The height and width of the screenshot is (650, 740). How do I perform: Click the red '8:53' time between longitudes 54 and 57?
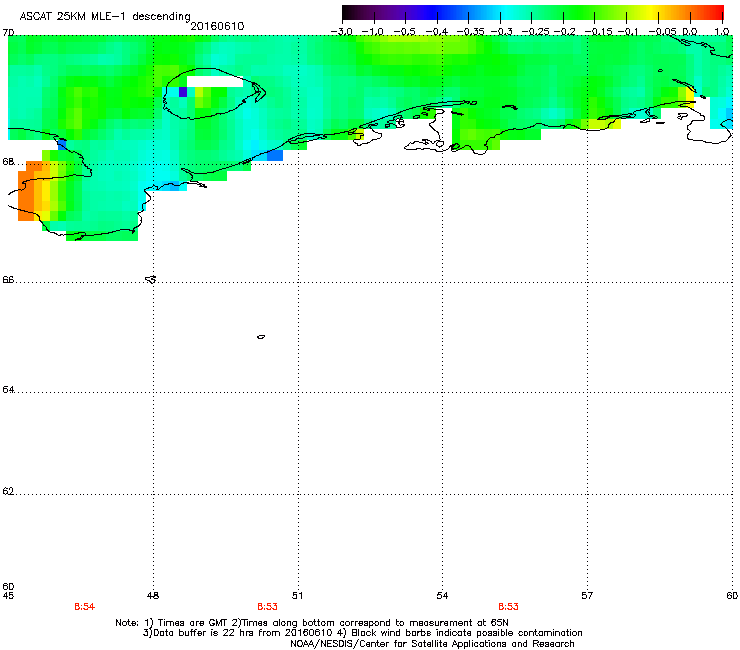tap(508, 607)
